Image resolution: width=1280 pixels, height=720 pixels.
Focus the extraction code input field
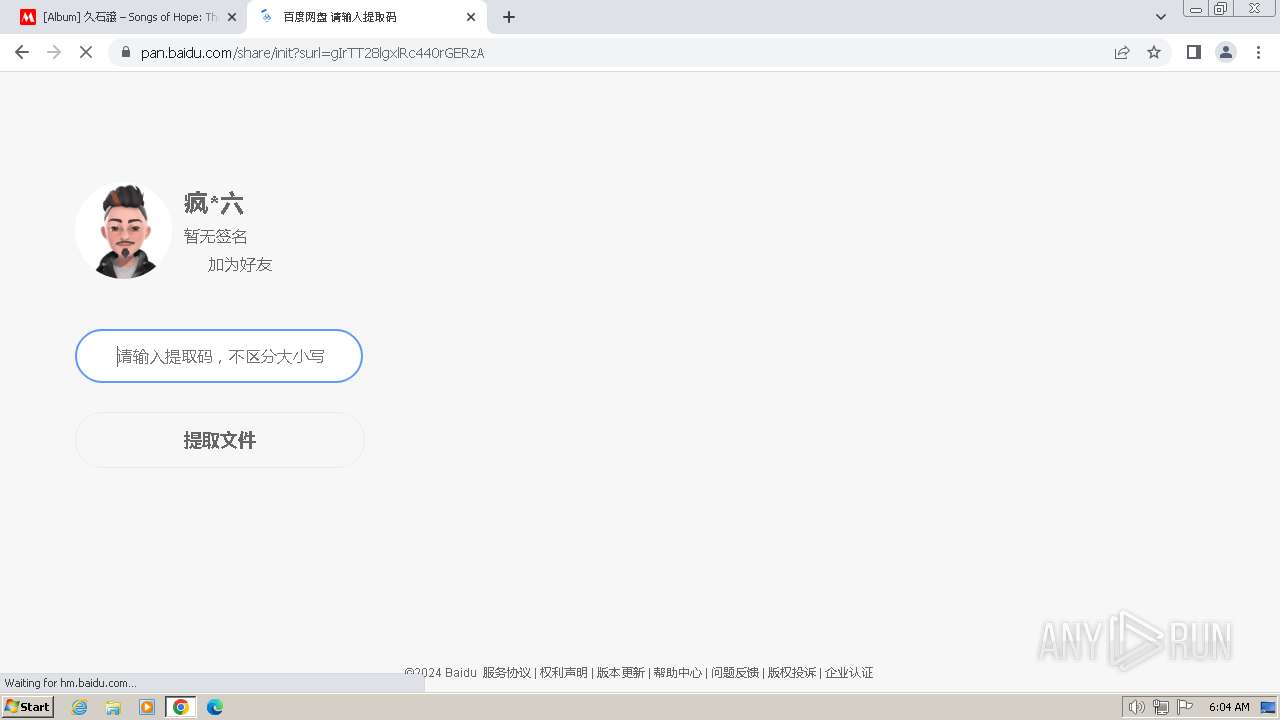pos(219,356)
